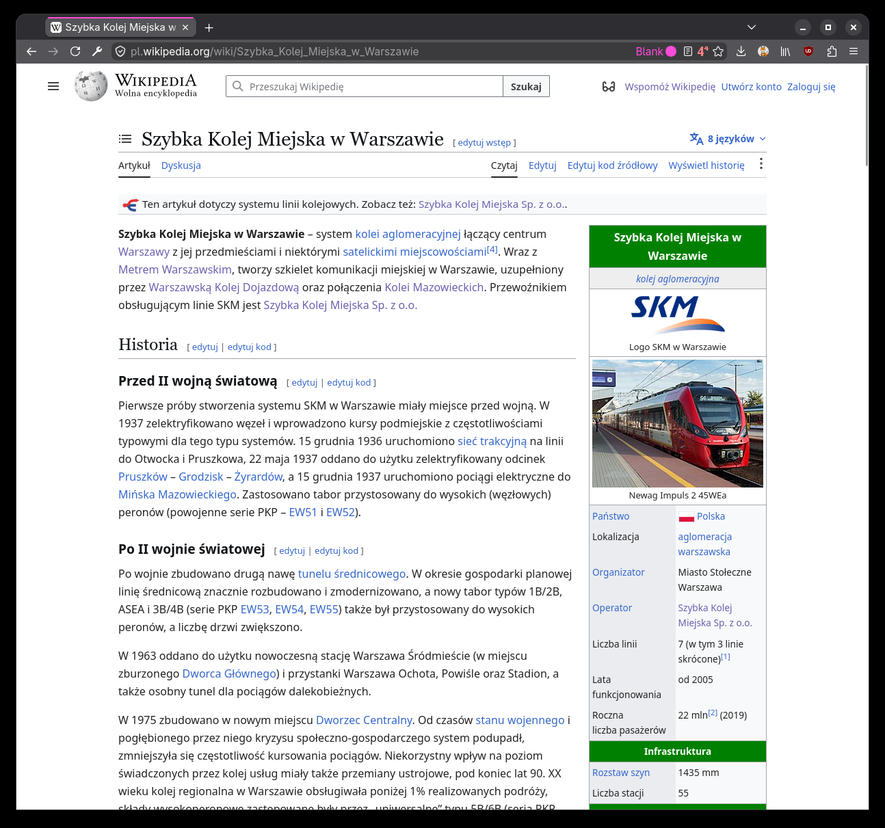Image resolution: width=885 pixels, height=828 pixels.
Task: Open the kolei aglomeracyjnej link
Action: (408, 234)
